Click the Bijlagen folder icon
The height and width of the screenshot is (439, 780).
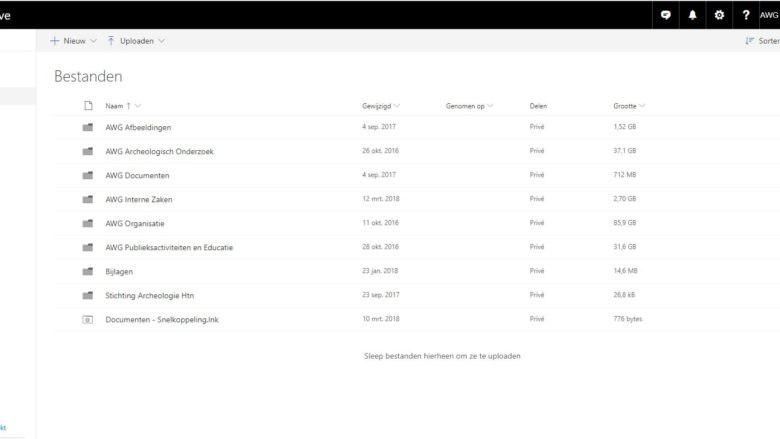pos(88,272)
